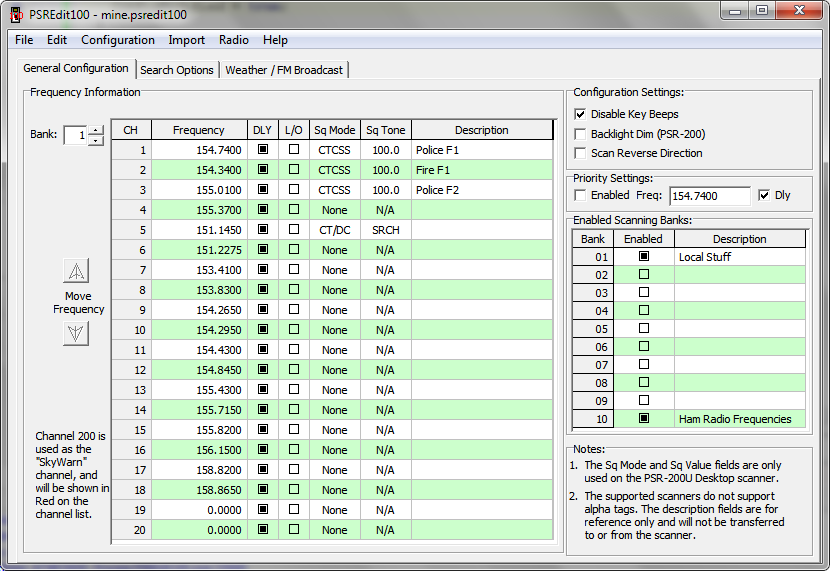Select the Sq Mode cell for channel 2
830x571 pixels.
pos(335,170)
